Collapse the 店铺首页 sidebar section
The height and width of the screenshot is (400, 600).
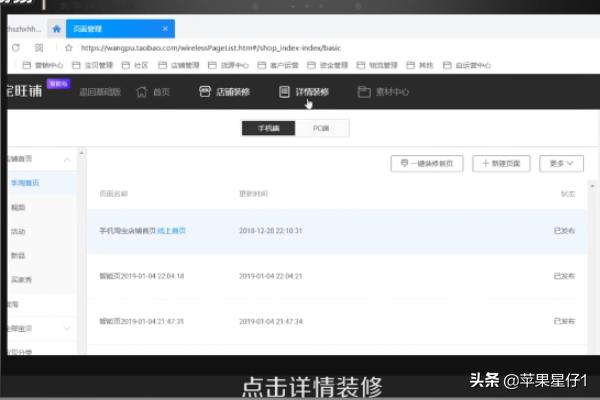[66, 160]
